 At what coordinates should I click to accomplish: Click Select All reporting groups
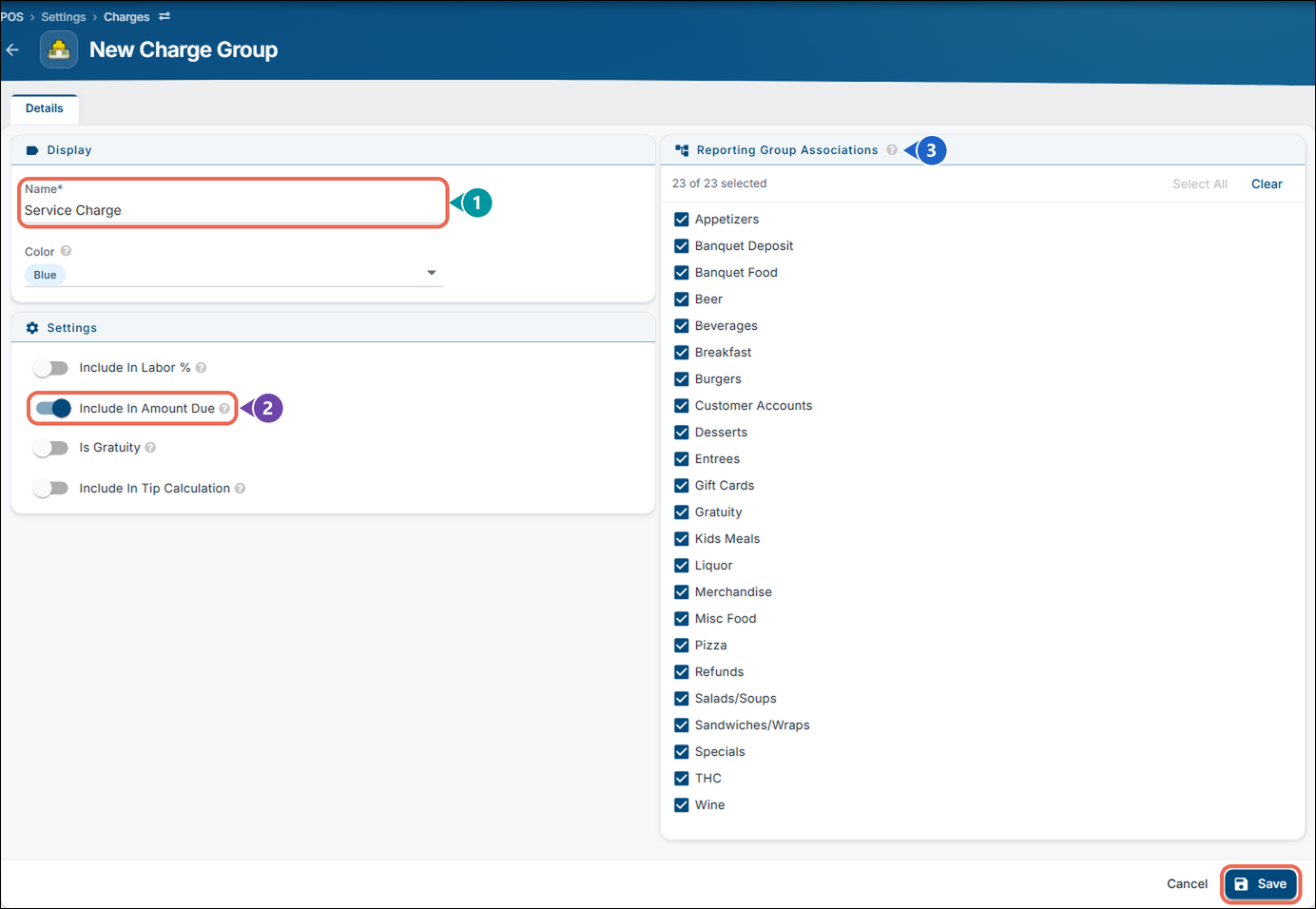(1200, 184)
